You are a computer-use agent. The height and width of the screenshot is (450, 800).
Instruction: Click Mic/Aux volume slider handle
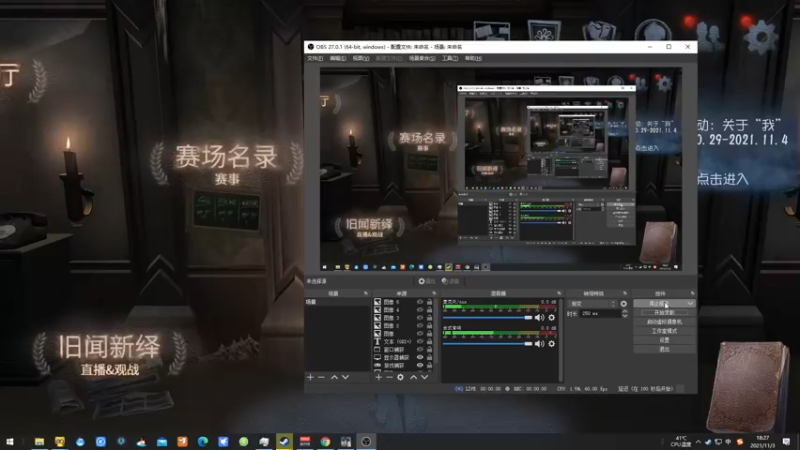click(x=528, y=317)
